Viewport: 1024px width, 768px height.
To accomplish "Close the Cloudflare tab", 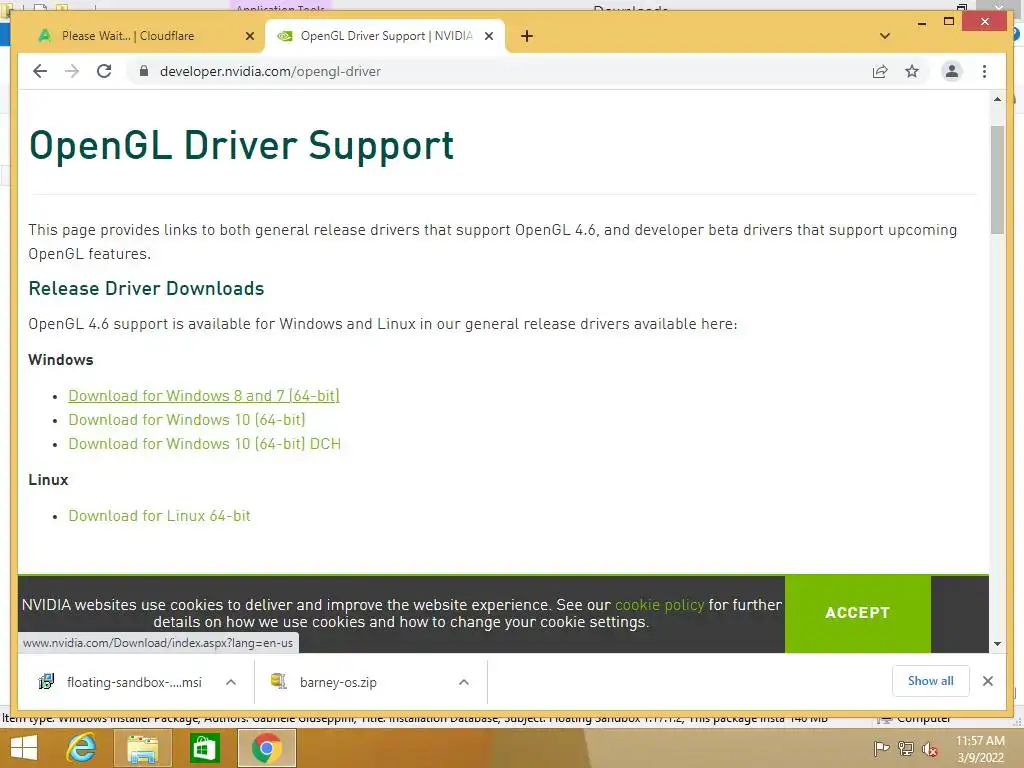I will [x=249, y=36].
